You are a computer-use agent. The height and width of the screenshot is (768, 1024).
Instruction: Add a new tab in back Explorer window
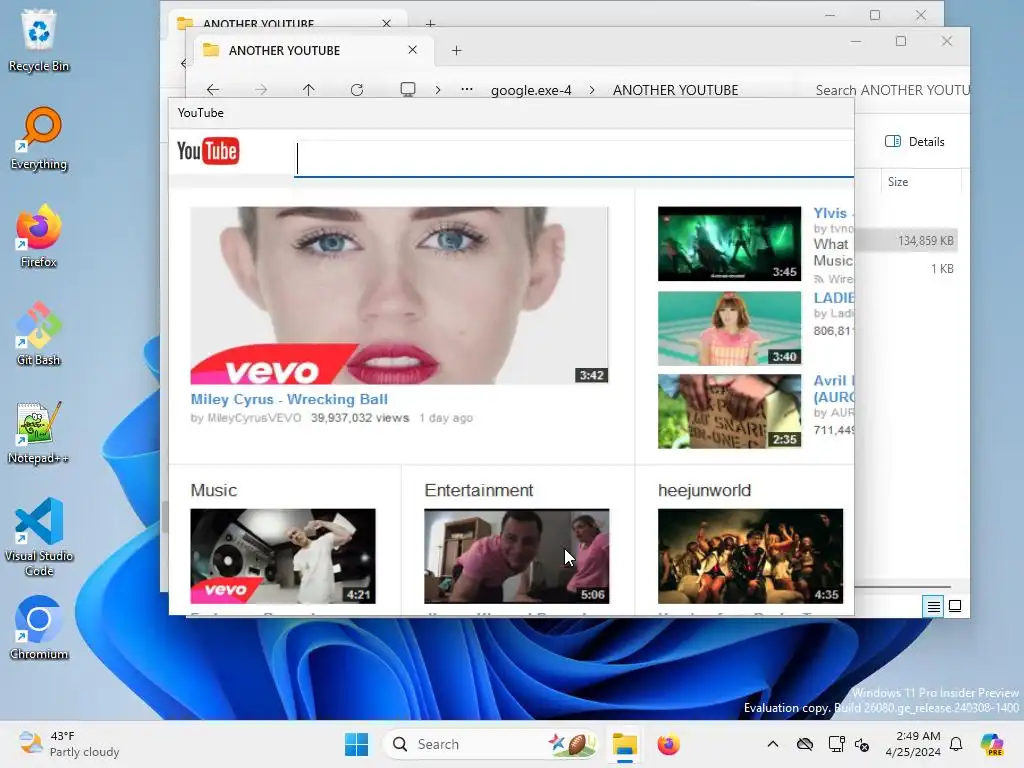(x=430, y=24)
